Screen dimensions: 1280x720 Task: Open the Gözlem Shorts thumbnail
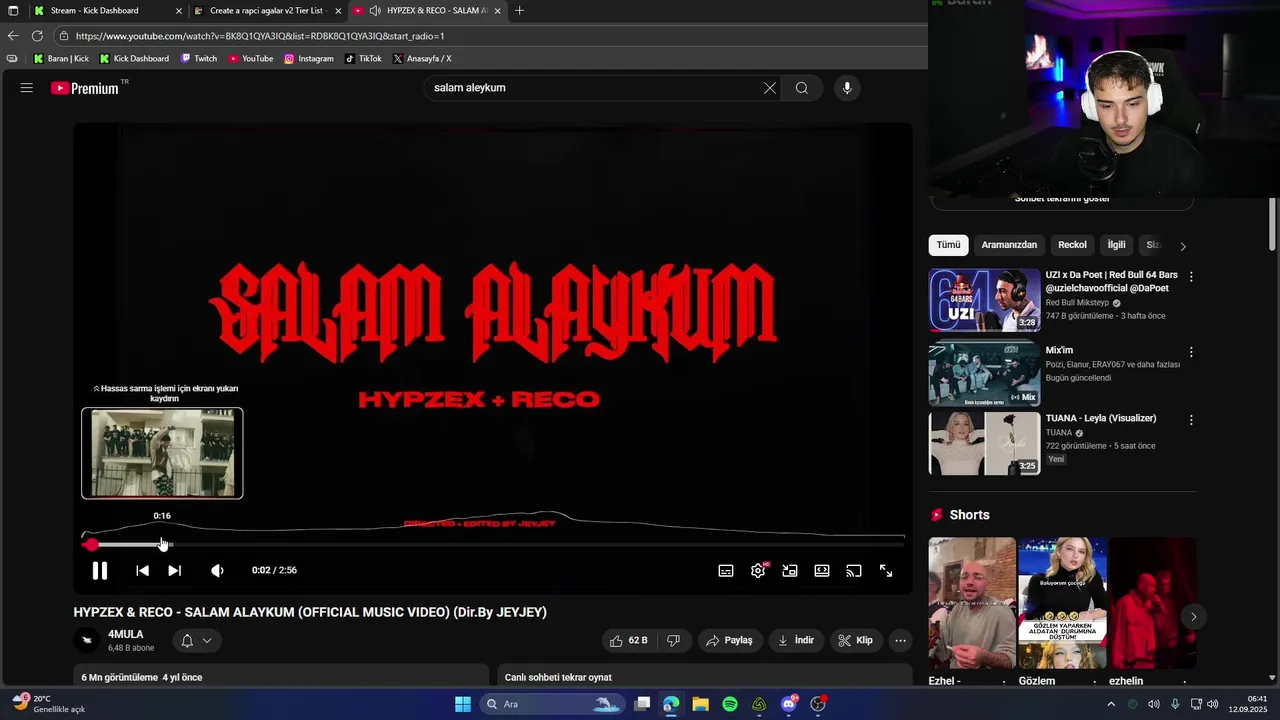[x=1062, y=603]
